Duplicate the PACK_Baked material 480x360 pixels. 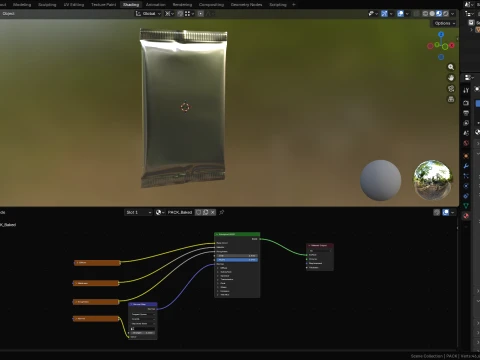point(206,212)
